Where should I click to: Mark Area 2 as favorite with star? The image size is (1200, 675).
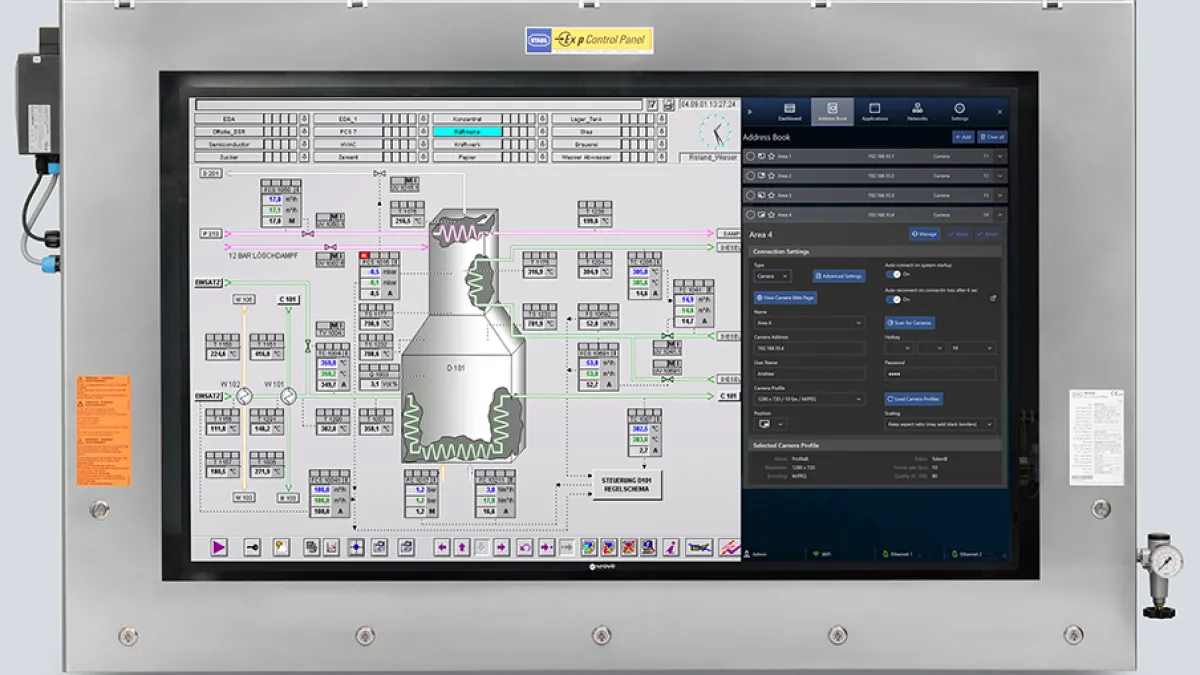click(x=772, y=176)
